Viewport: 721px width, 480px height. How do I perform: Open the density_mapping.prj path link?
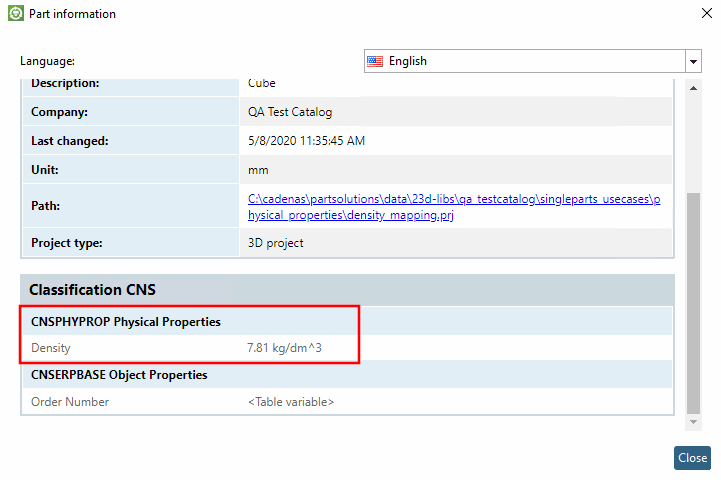click(454, 207)
